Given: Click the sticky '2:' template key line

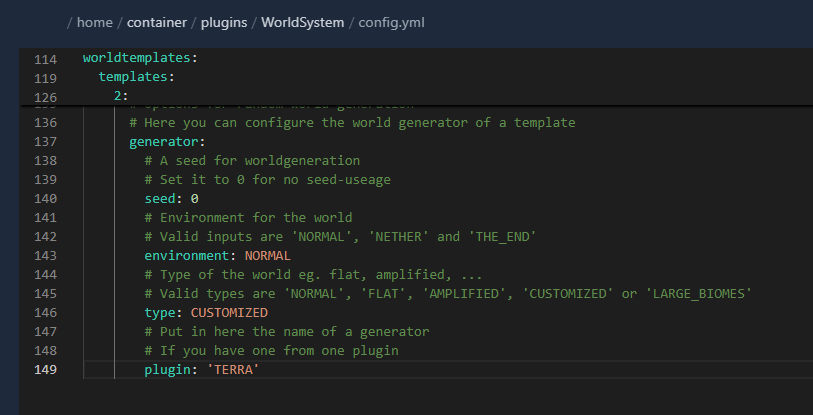Looking at the screenshot, I should pyautogui.click(x=121, y=96).
